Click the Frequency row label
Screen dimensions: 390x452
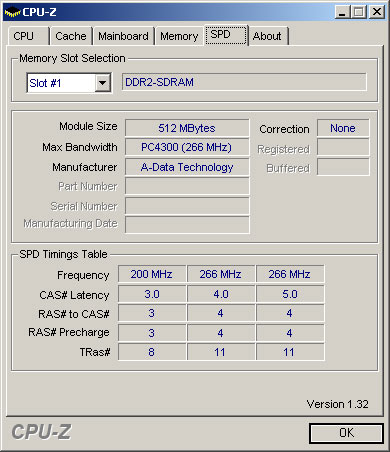pyautogui.click(x=83, y=275)
